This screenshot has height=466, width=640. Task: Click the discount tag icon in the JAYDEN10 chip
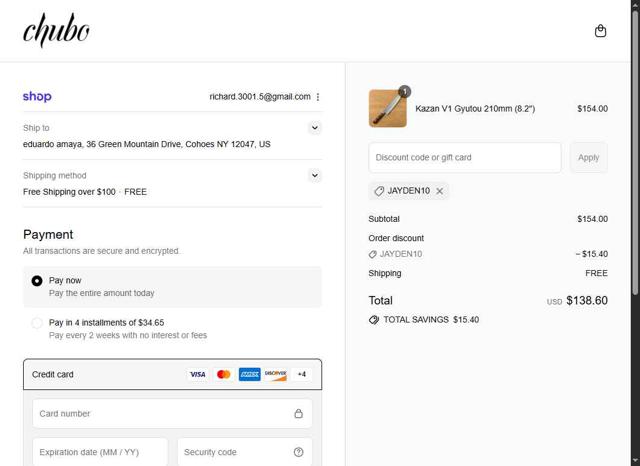point(379,191)
